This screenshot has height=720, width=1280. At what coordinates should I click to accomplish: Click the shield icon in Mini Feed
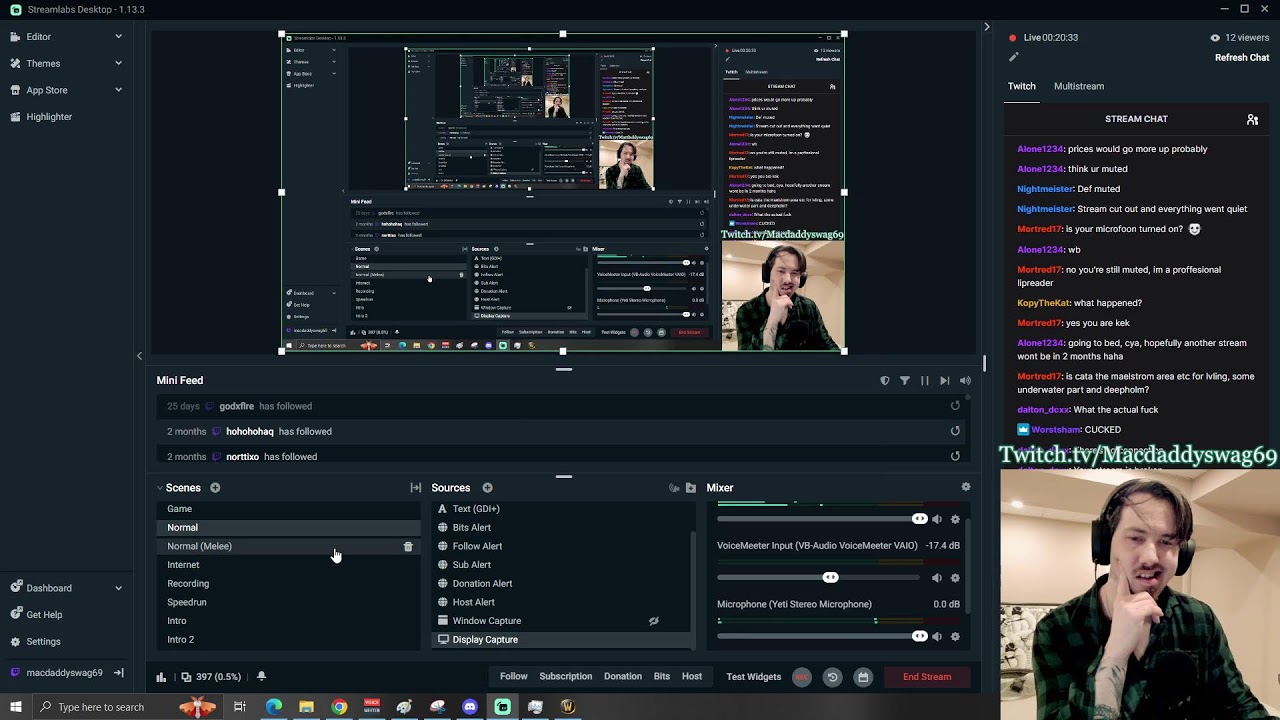884,381
